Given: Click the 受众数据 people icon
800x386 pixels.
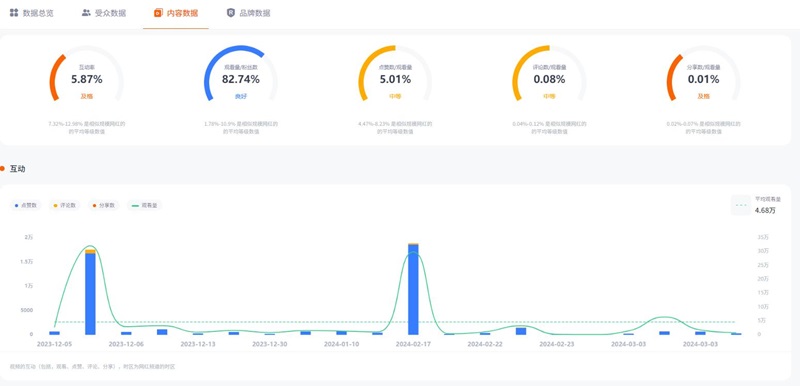Looking at the screenshot, I should click(86, 13).
